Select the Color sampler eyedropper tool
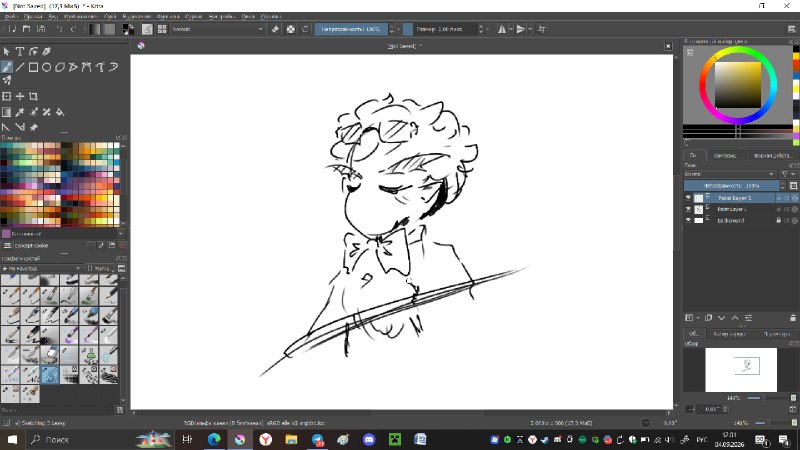 pyautogui.click(x=20, y=112)
